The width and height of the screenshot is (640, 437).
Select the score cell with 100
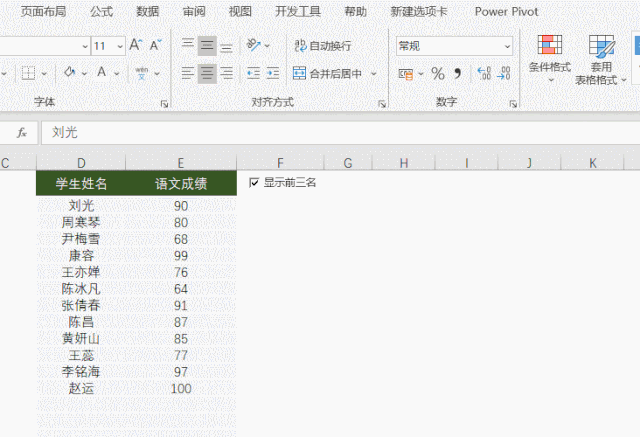[181, 388]
